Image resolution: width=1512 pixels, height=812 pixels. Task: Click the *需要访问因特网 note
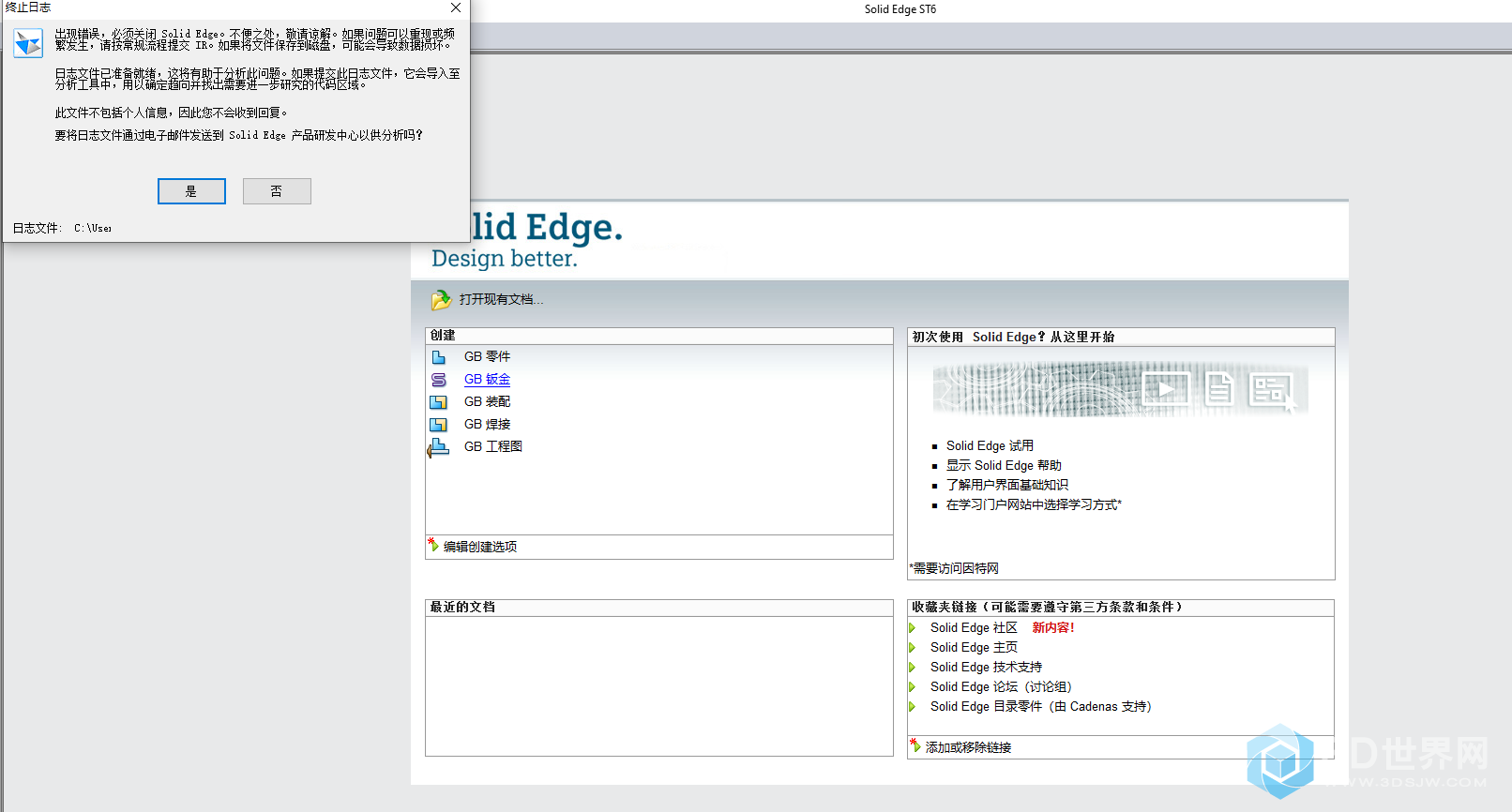tap(954, 568)
